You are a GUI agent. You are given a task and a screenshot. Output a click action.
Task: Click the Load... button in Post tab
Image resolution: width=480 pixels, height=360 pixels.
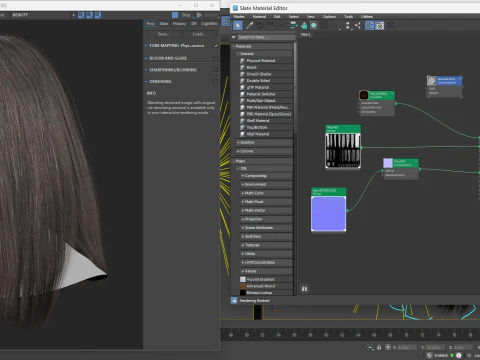point(199,34)
